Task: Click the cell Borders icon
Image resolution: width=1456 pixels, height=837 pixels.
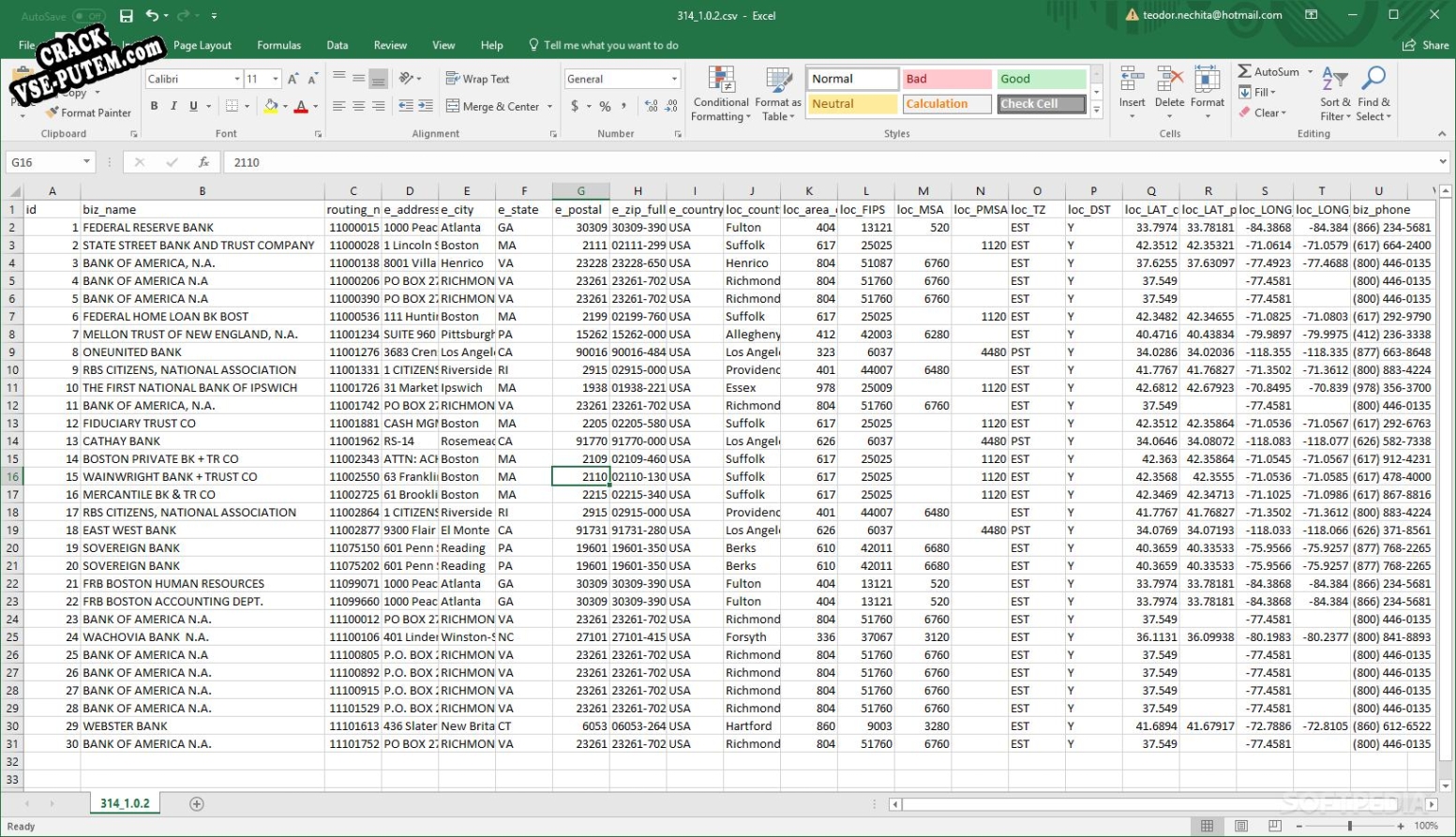Action: click(232, 107)
